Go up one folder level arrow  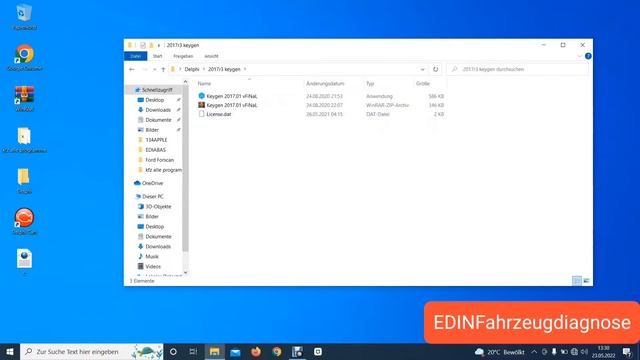163,69
